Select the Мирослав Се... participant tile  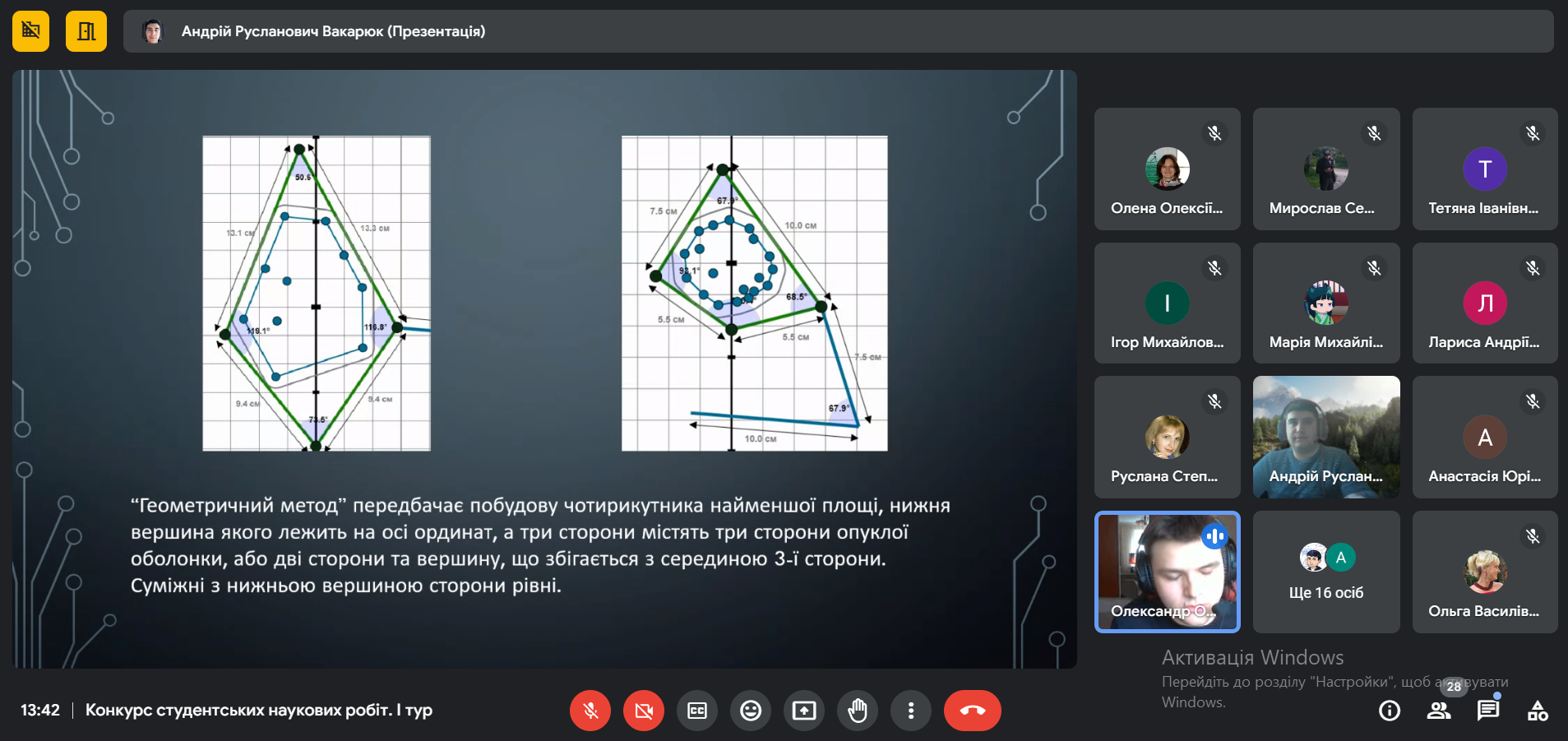(1326, 169)
